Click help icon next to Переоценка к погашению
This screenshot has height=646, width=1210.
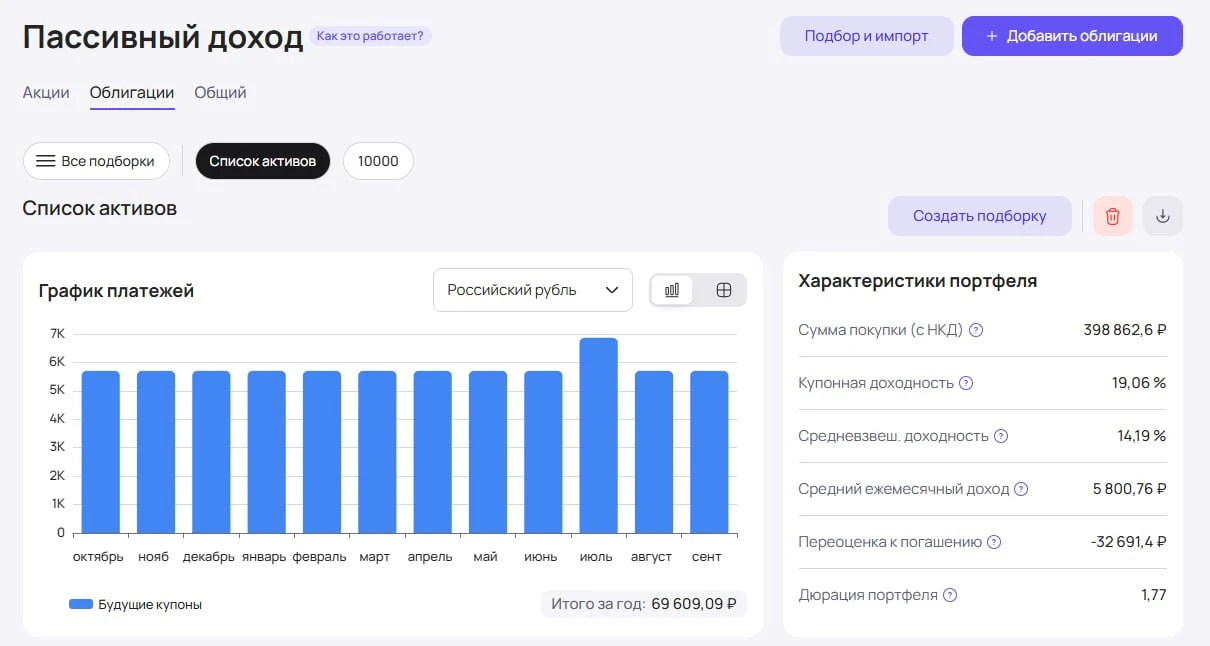click(995, 542)
